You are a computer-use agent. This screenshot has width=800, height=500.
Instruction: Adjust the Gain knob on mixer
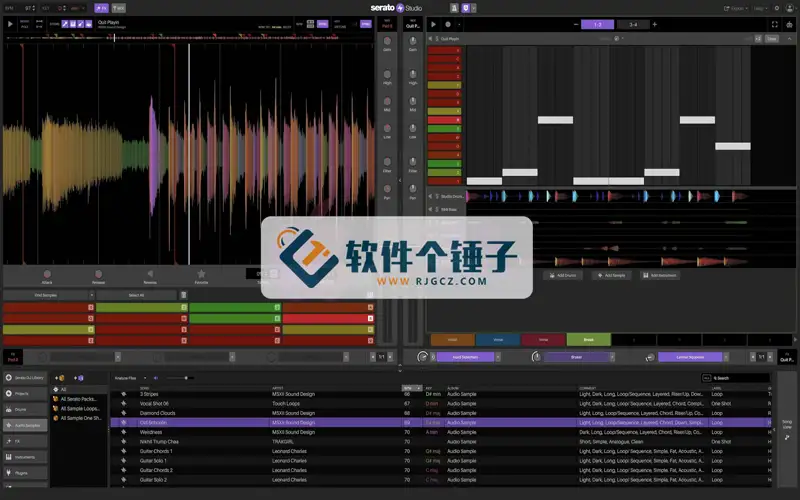coord(386,39)
